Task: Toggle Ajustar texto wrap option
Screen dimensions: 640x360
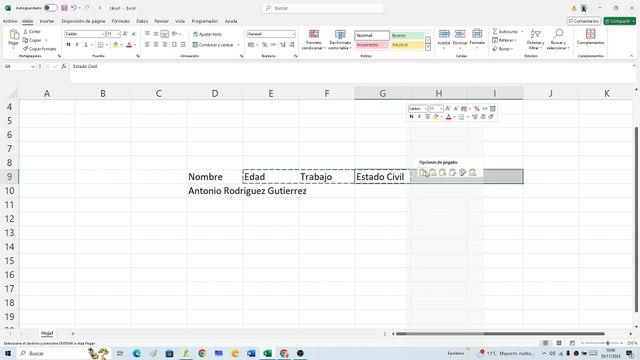Action: [x=207, y=34]
